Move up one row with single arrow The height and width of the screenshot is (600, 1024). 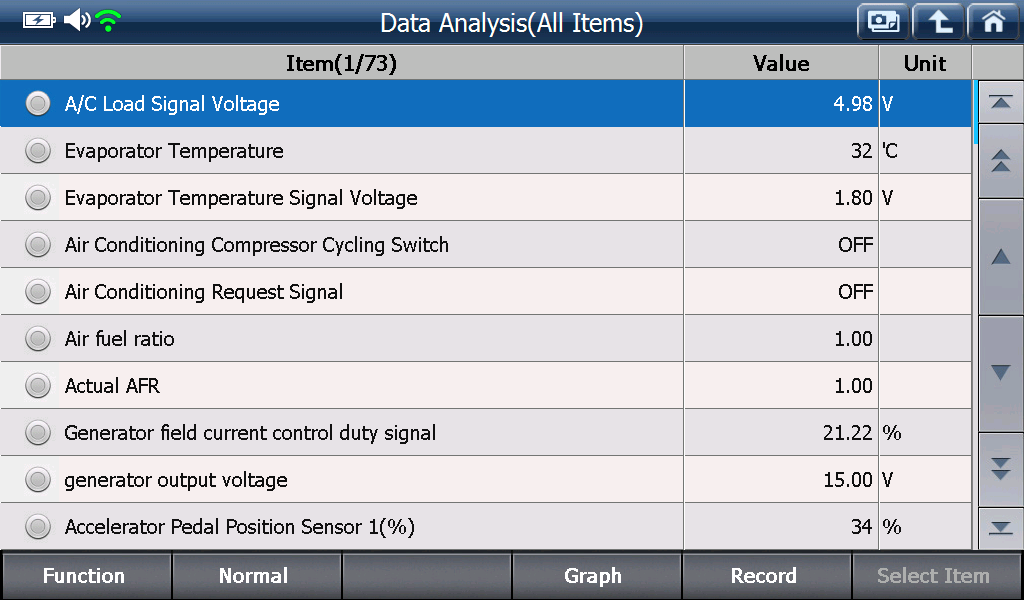click(x=1000, y=257)
